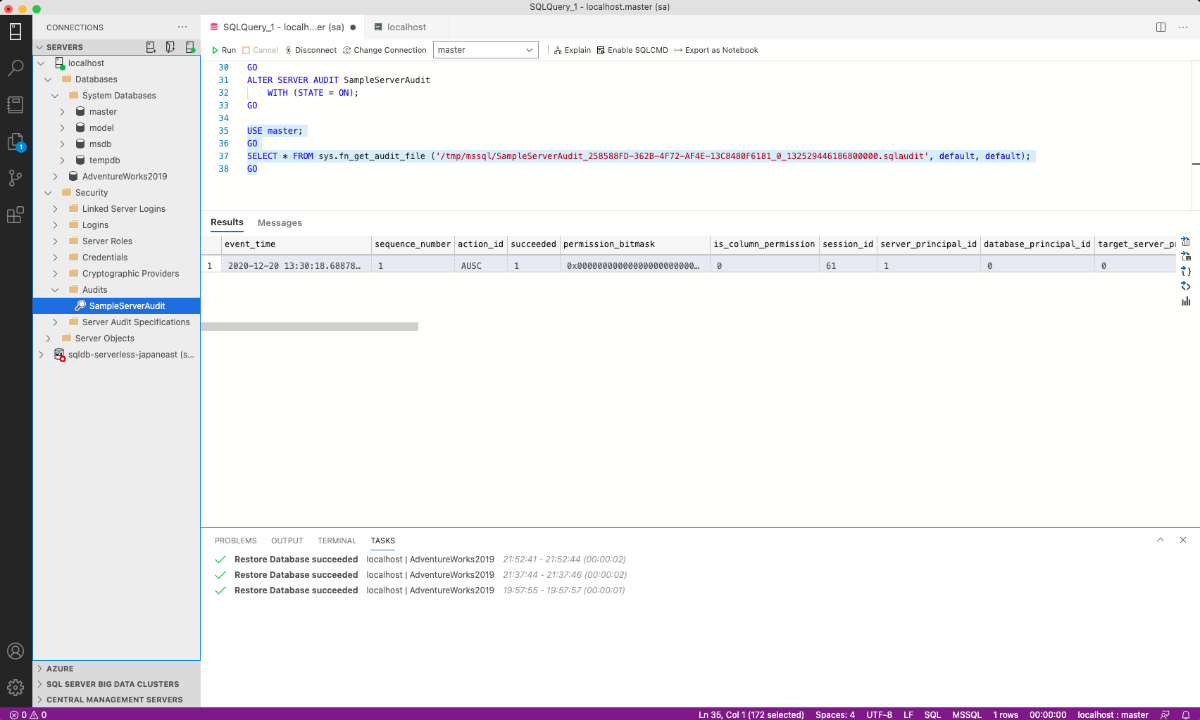Collapse the System Databases folder

pos(55,96)
